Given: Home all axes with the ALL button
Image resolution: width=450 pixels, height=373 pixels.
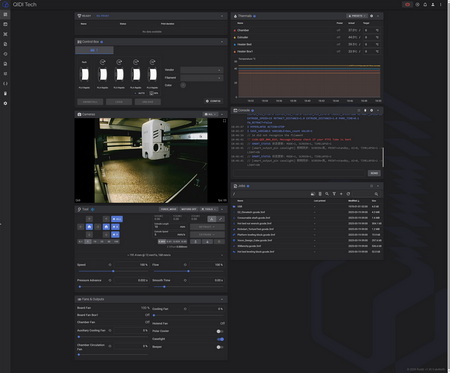Looking at the screenshot, I should tap(117, 219).
